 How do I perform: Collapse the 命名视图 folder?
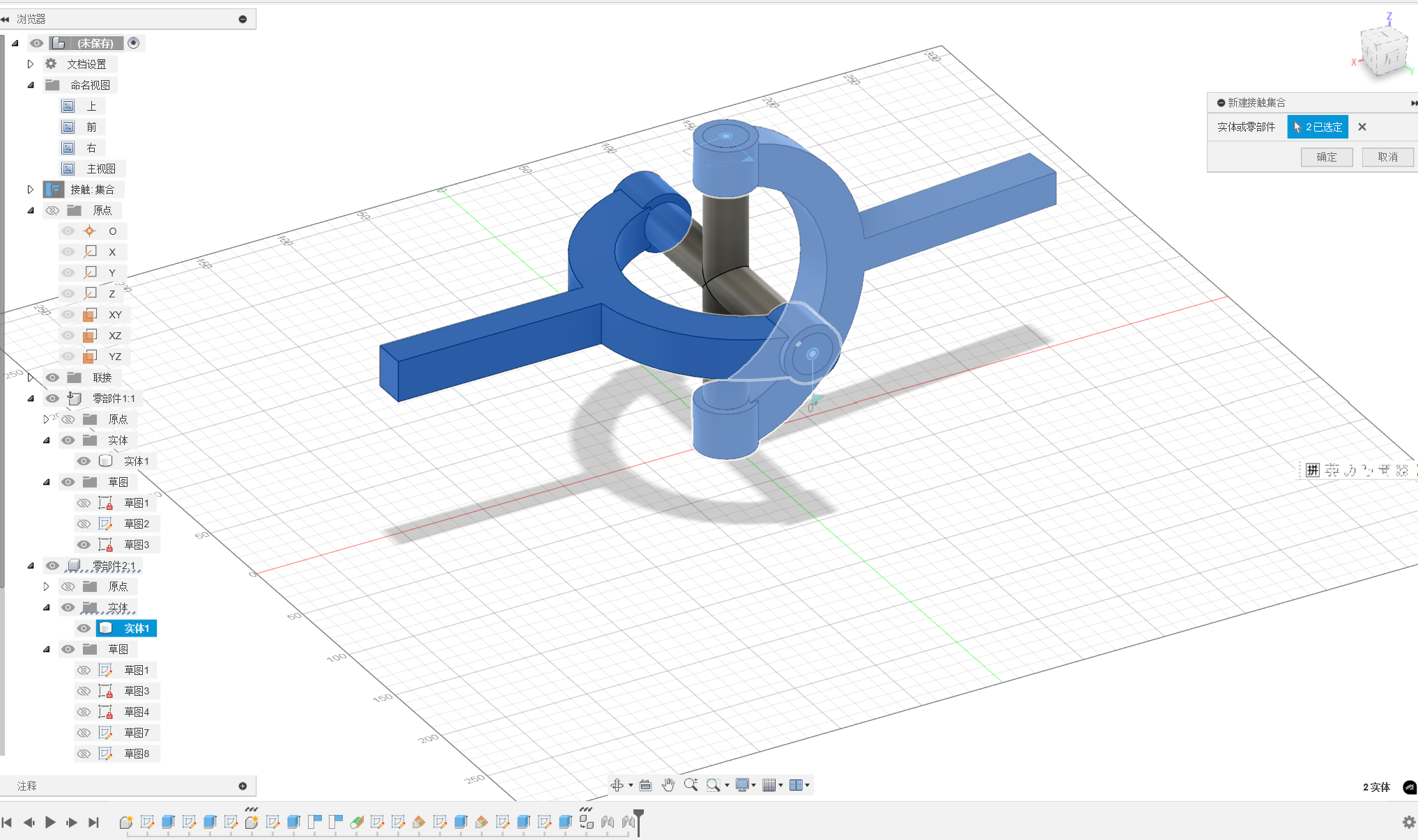click(x=30, y=85)
